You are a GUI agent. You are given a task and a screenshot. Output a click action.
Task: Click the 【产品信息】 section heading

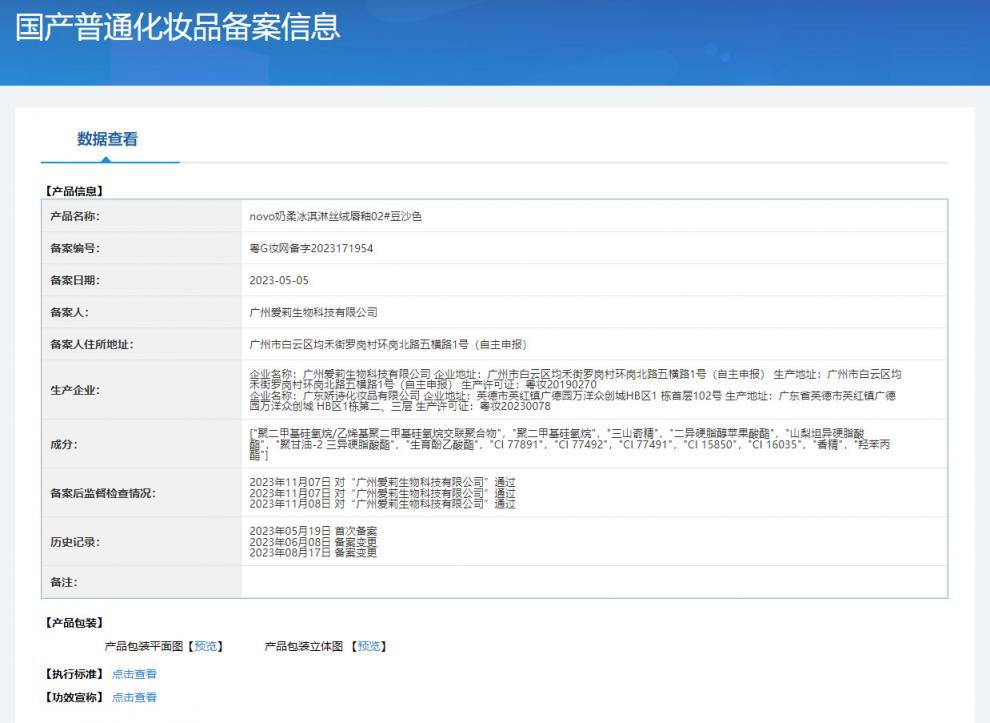pyautogui.click(x=74, y=191)
